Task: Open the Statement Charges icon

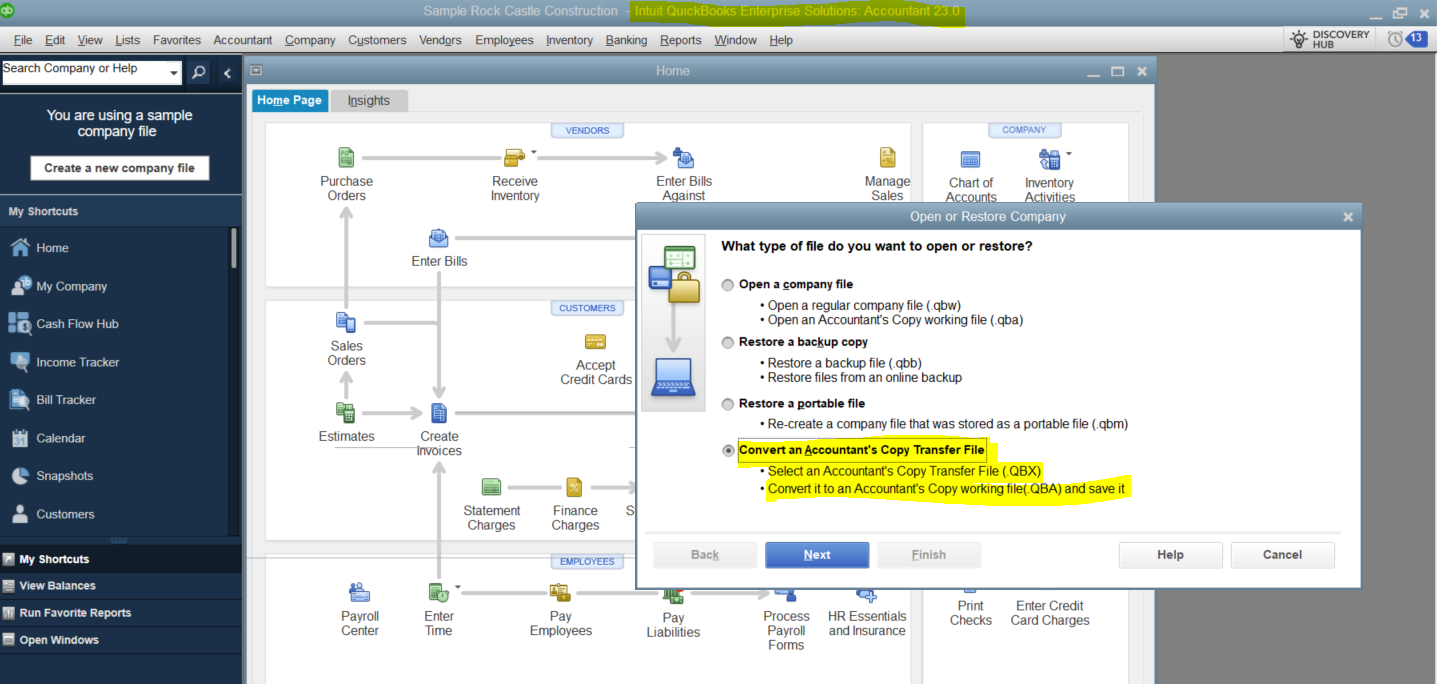Action: 491,487
